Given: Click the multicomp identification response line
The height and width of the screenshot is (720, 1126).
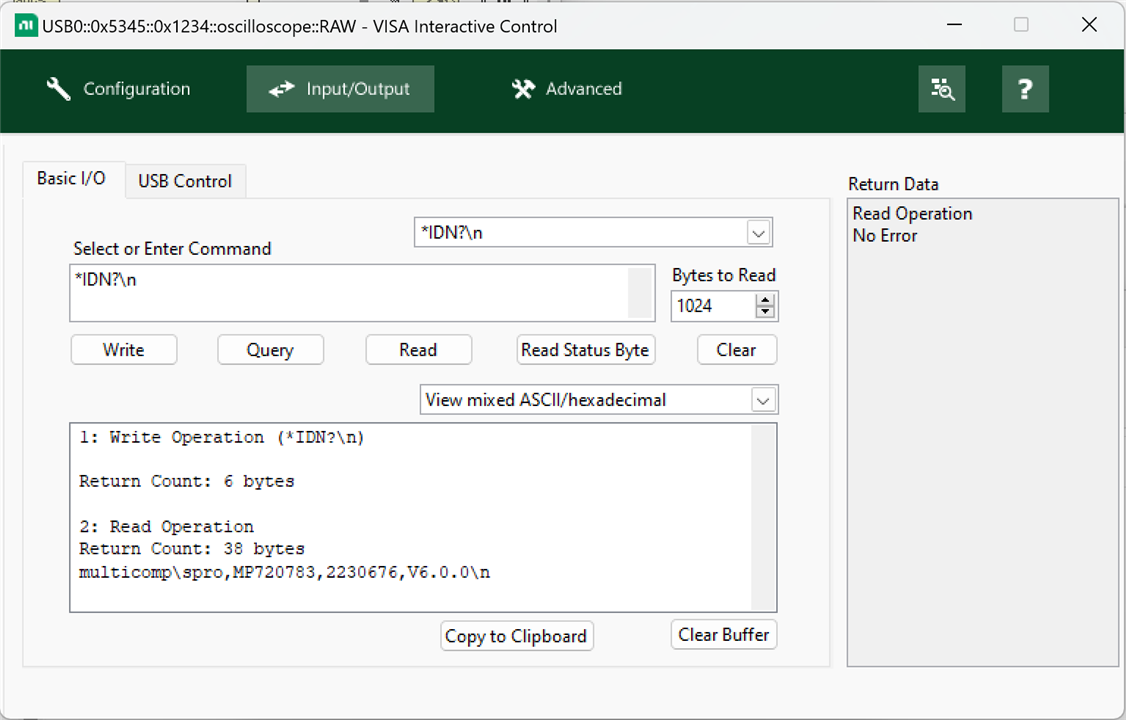Looking at the screenshot, I should click(x=284, y=572).
